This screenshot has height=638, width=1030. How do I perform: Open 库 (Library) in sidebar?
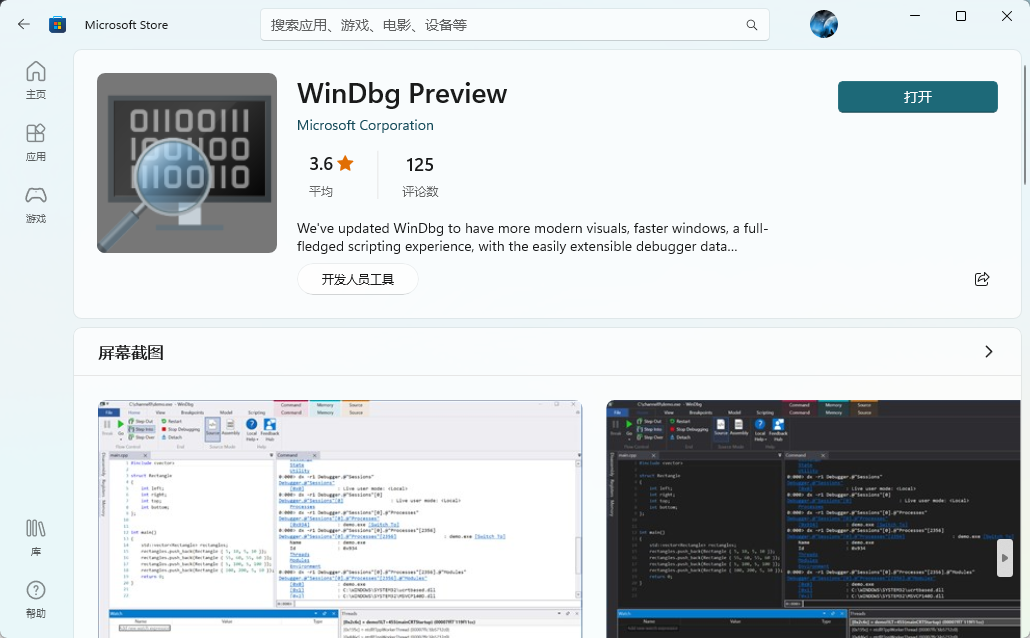click(x=36, y=537)
